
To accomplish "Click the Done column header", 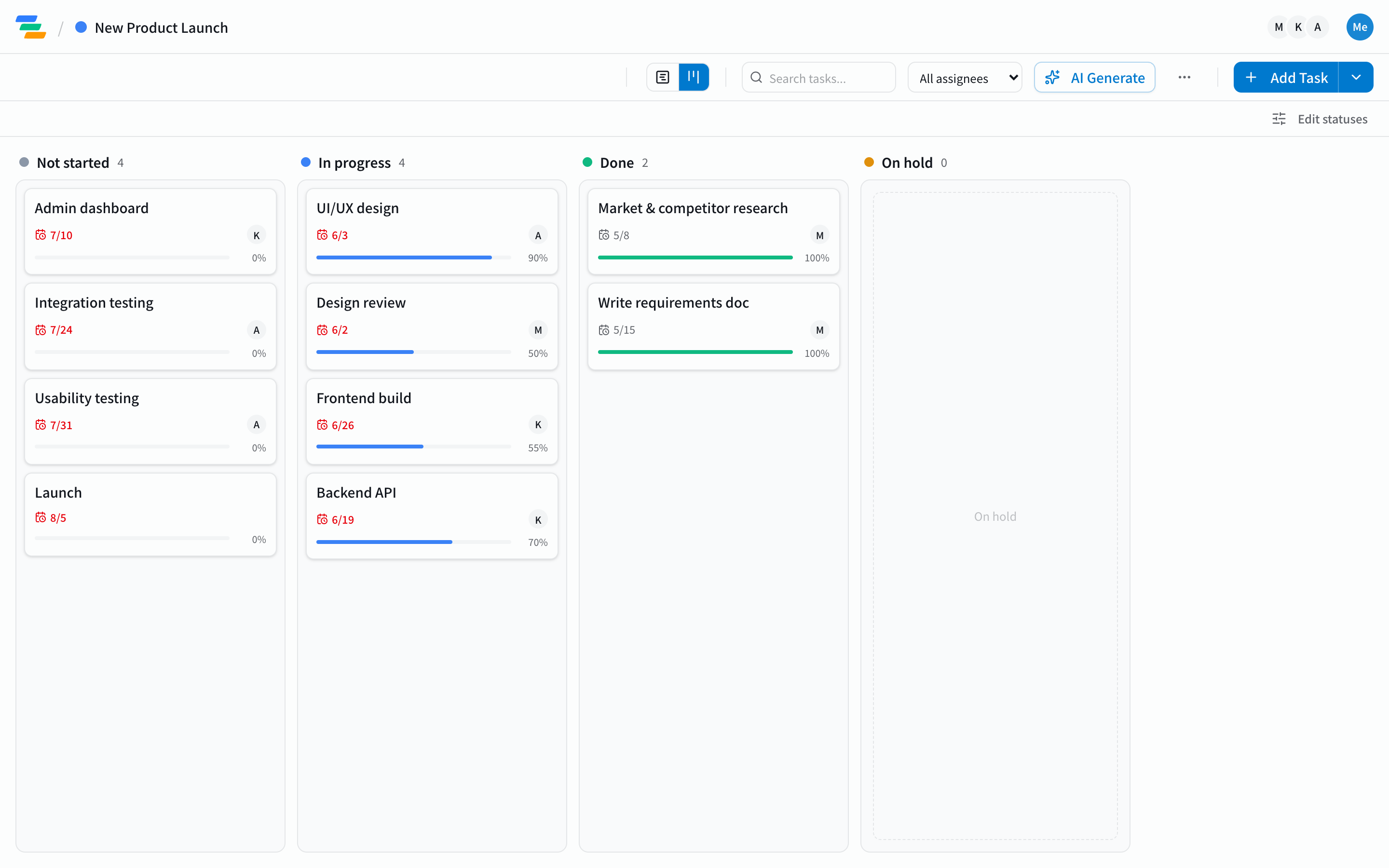I will [x=616, y=163].
